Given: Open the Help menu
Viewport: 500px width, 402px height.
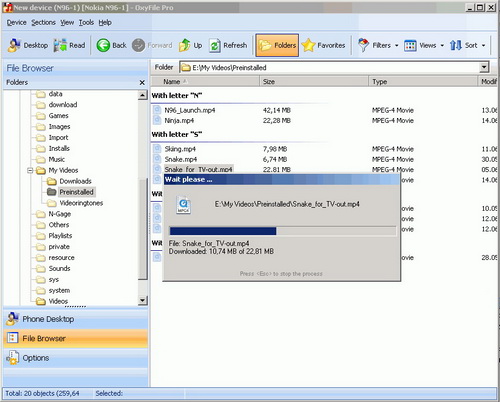Looking at the screenshot, I should 105,22.
